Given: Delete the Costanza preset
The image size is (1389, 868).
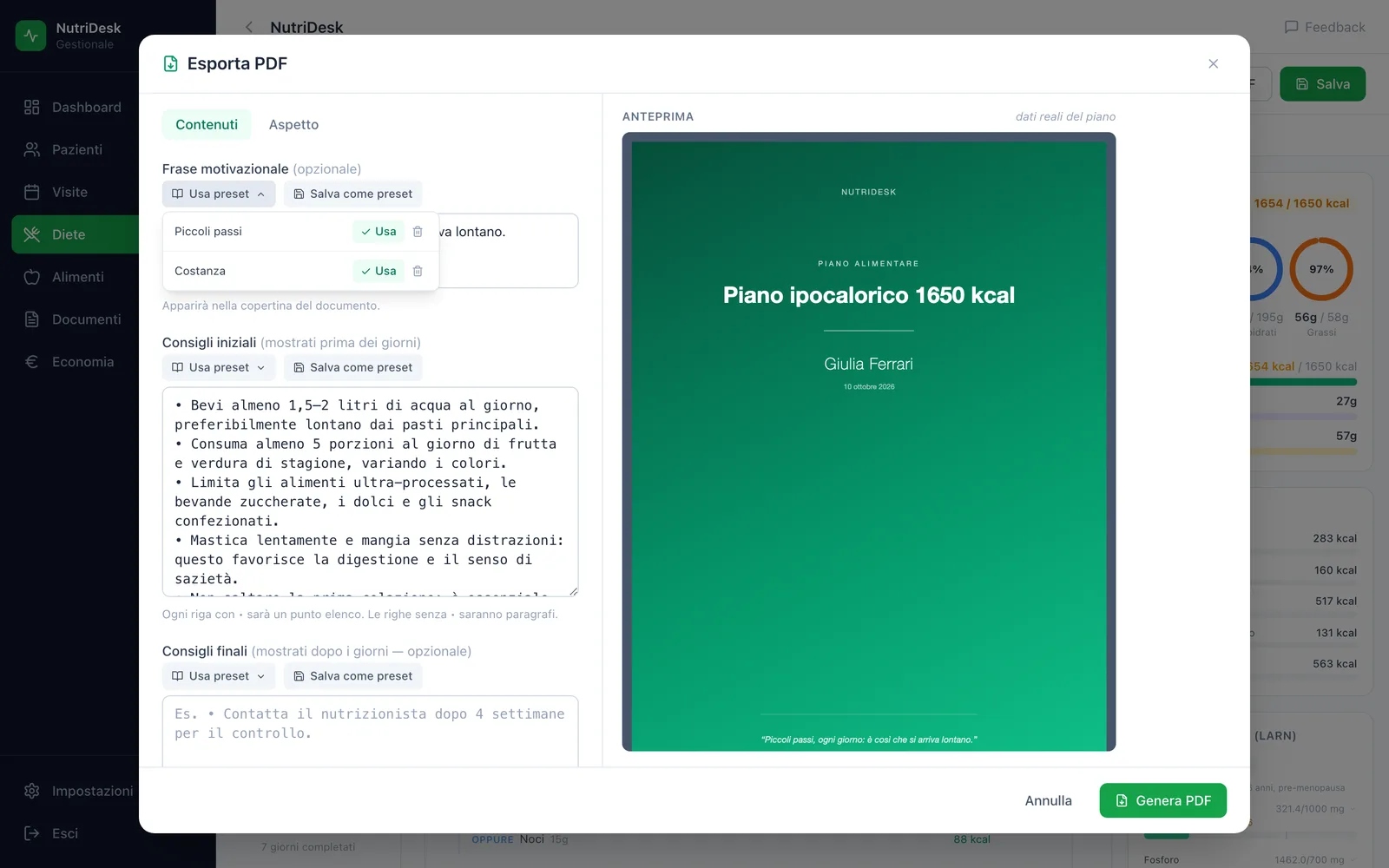Looking at the screenshot, I should click(x=418, y=271).
